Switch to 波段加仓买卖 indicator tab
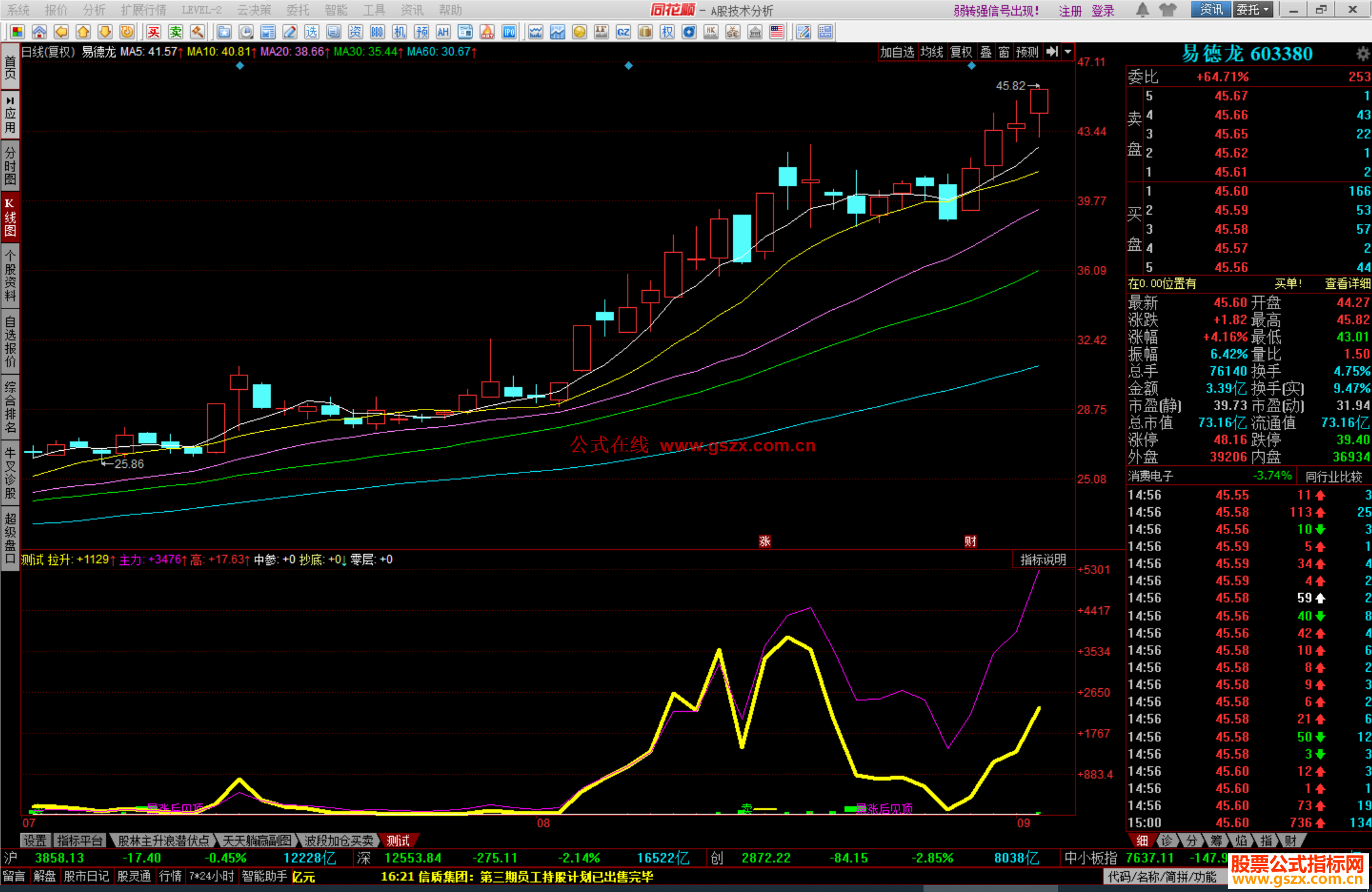Viewport: 1372px width, 892px height. click(x=338, y=841)
